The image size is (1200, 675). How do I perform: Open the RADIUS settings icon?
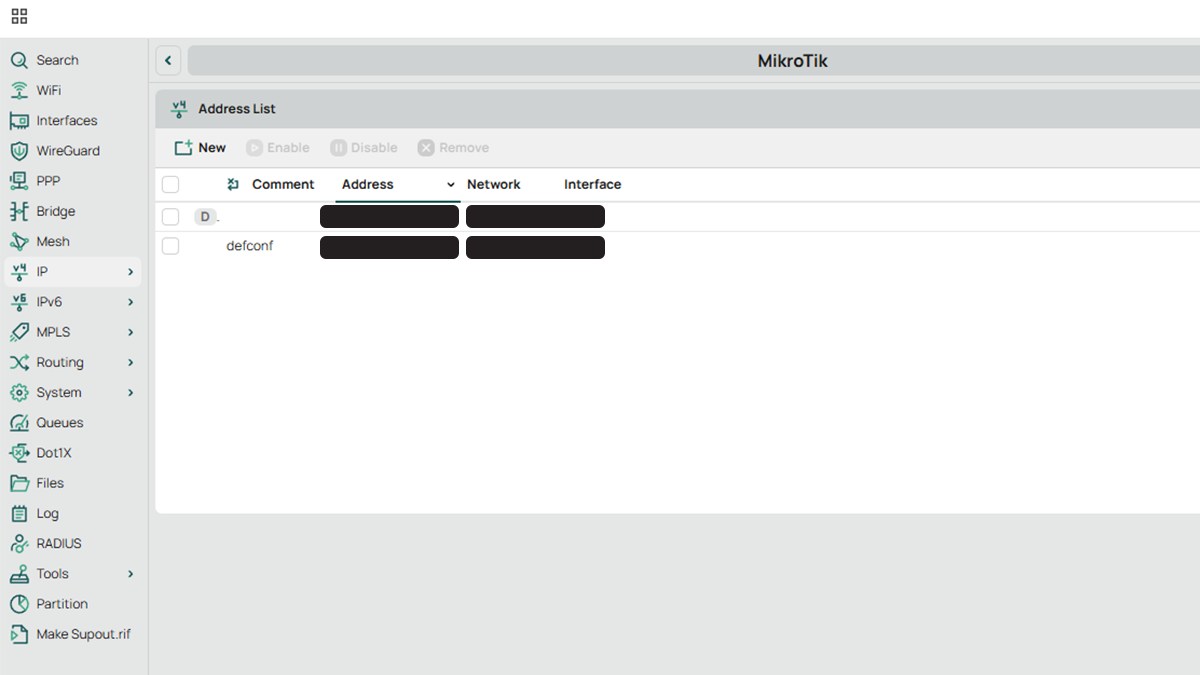[20, 543]
